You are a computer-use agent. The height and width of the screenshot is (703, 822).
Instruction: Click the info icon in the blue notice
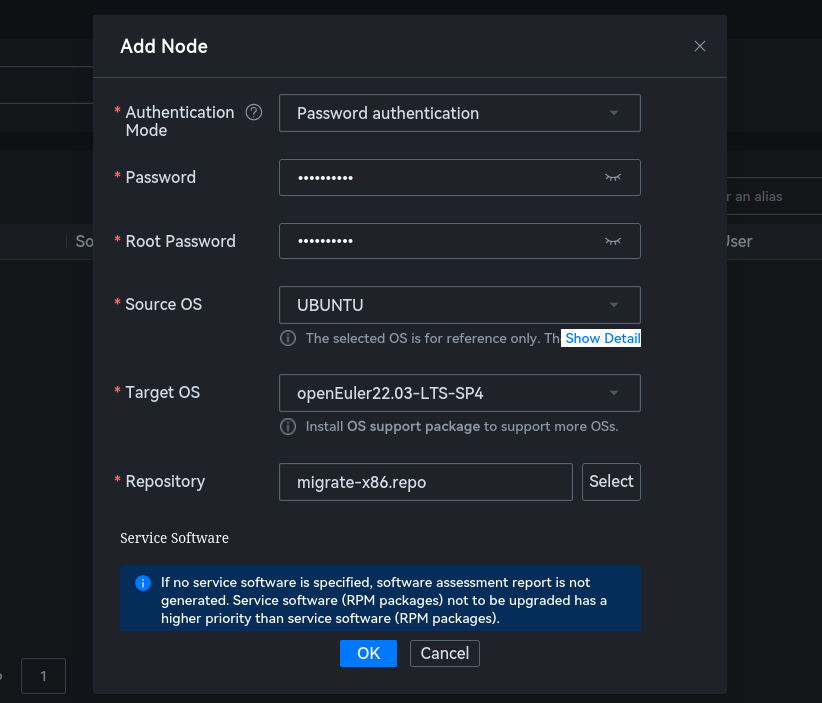(x=142, y=582)
